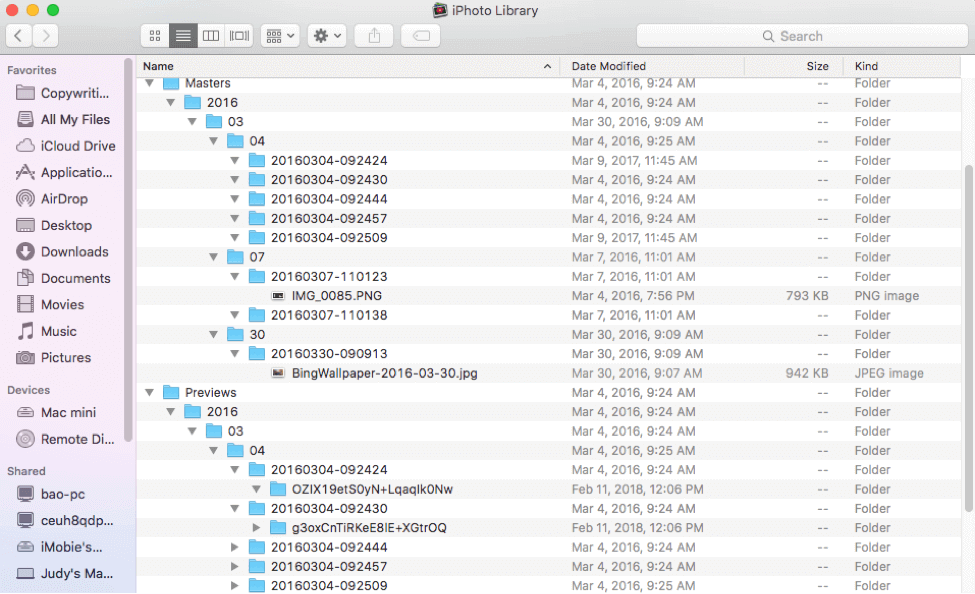Collapse the 07 folder under Masters
This screenshot has width=975, height=594.
point(213,257)
